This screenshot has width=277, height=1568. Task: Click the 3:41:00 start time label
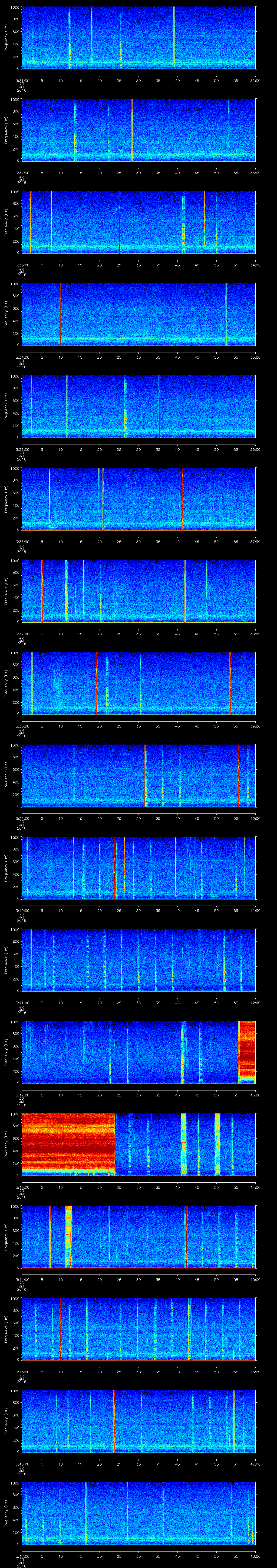(22, 1003)
